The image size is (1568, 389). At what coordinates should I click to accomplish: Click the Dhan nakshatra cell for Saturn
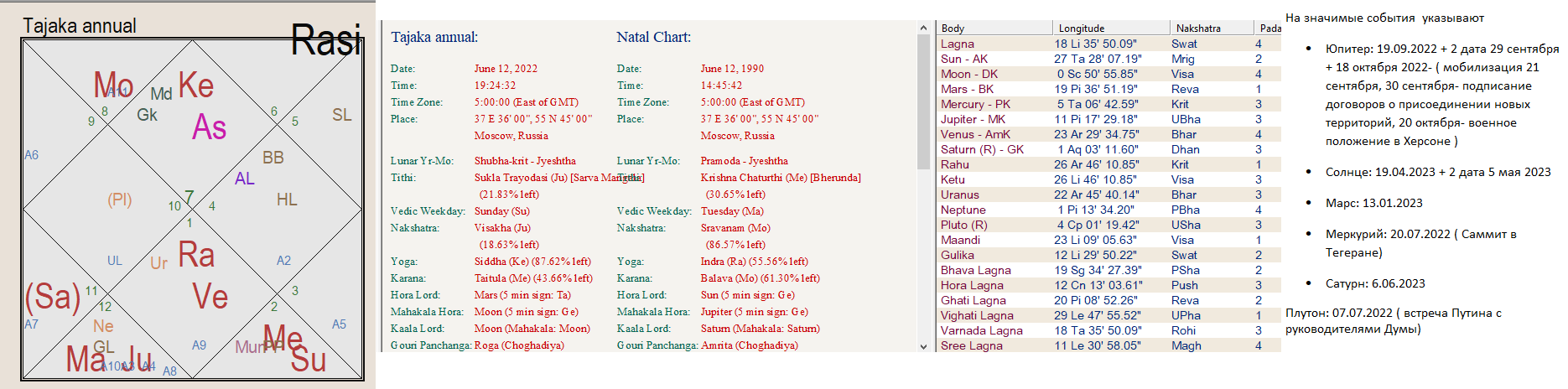pyautogui.click(x=1186, y=149)
